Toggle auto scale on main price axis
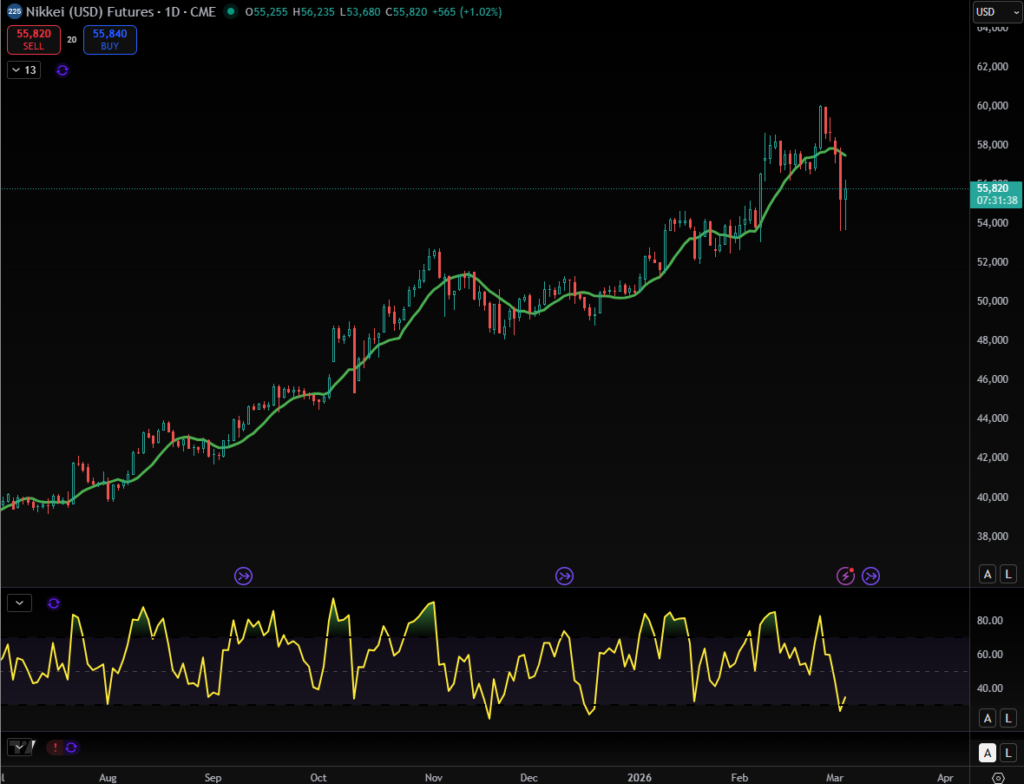Viewport: 1024px width, 784px height. pos(987,573)
